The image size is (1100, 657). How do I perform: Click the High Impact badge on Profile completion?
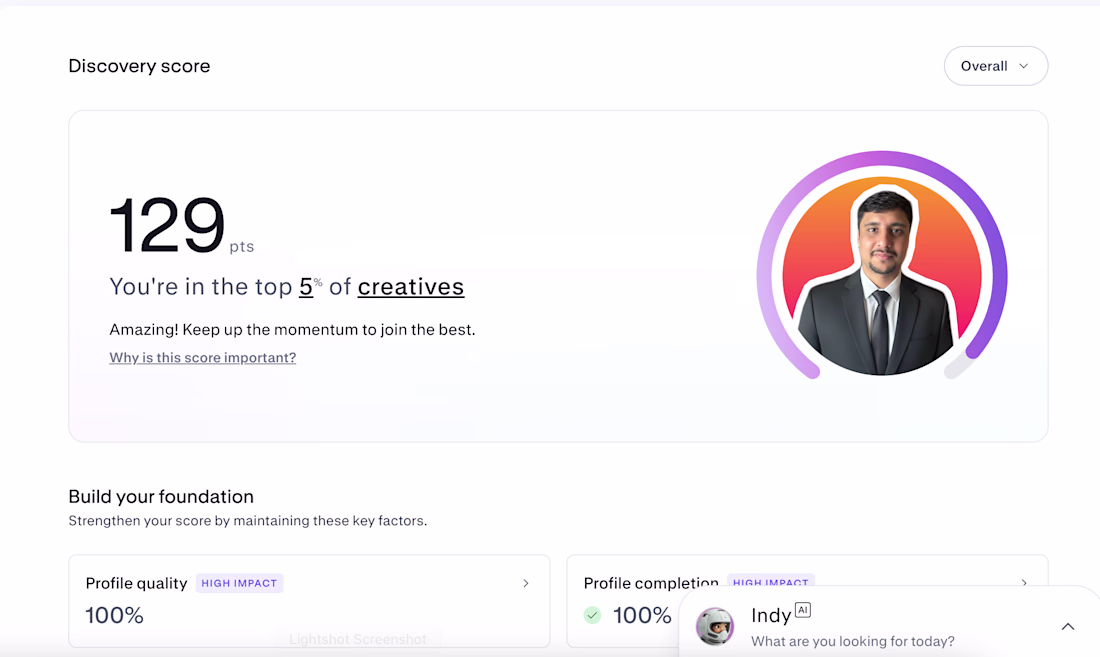(x=770, y=582)
